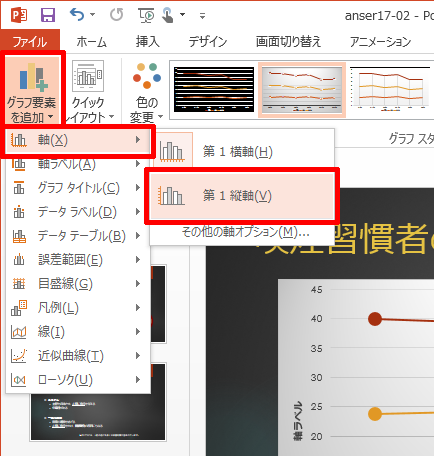Open the グラフ タイトル(C) submenu

(x=78, y=188)
